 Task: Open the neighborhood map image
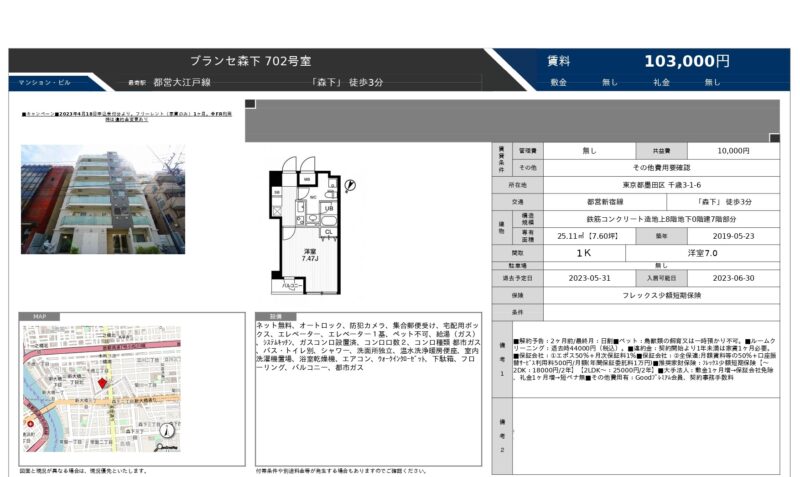tap(102, 388)
